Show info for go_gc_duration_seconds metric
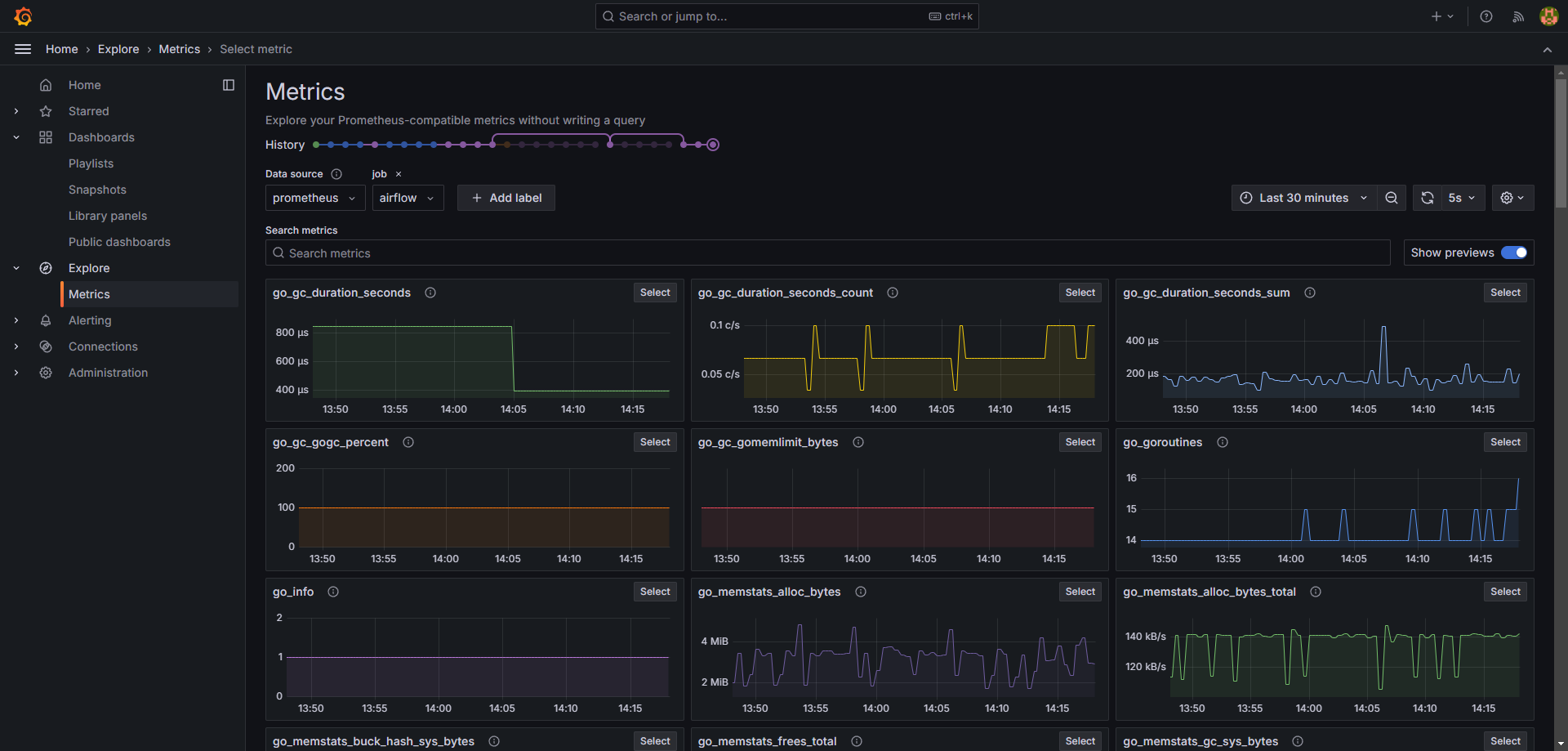 [x=430, y=293]
